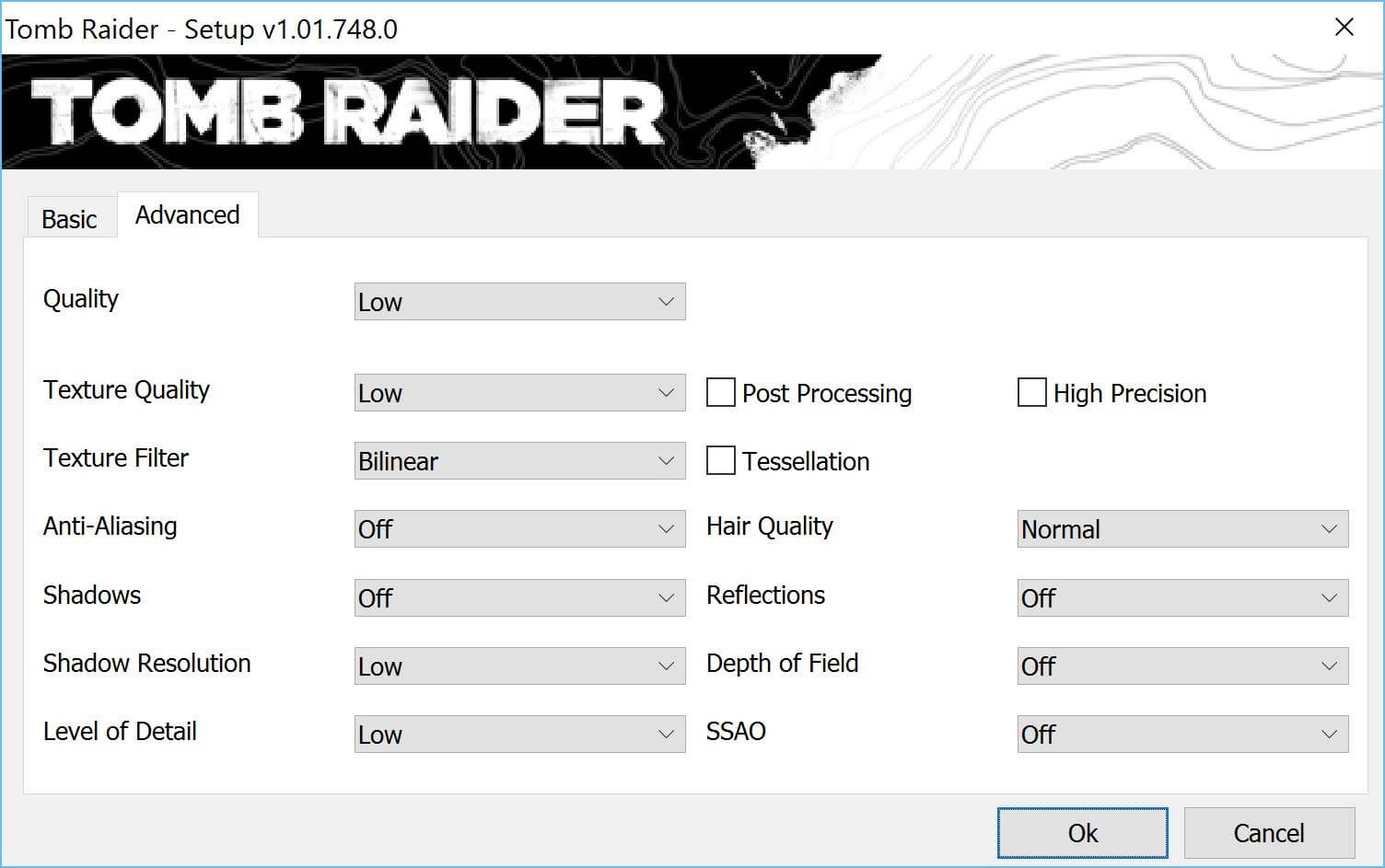The height and width of the screenshot is (868, 1385).
Task: Expand the SSAO dropdown
Action: [1182, 735]
